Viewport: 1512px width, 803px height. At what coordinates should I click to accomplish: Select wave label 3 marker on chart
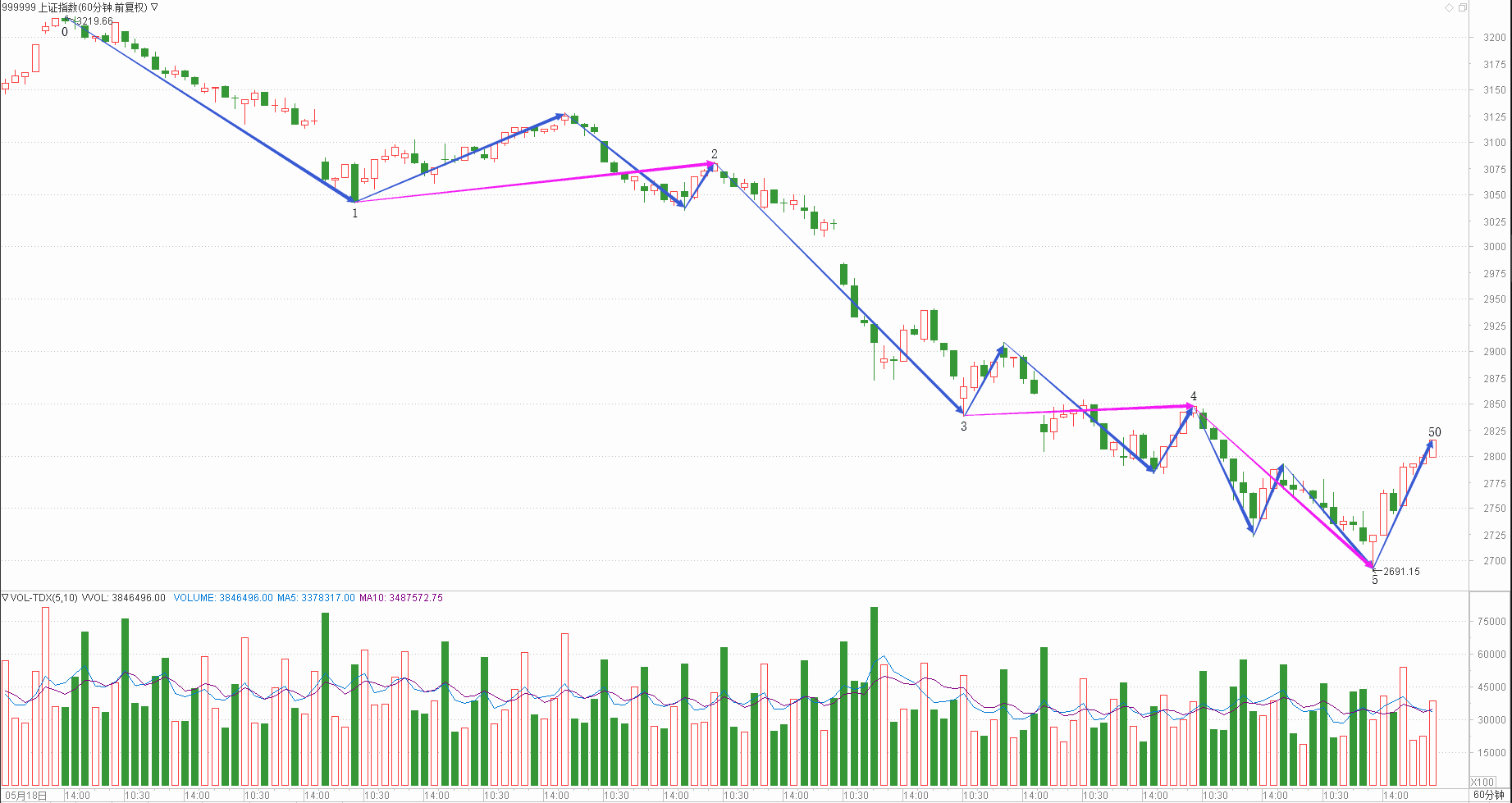[x=964, y=427]
